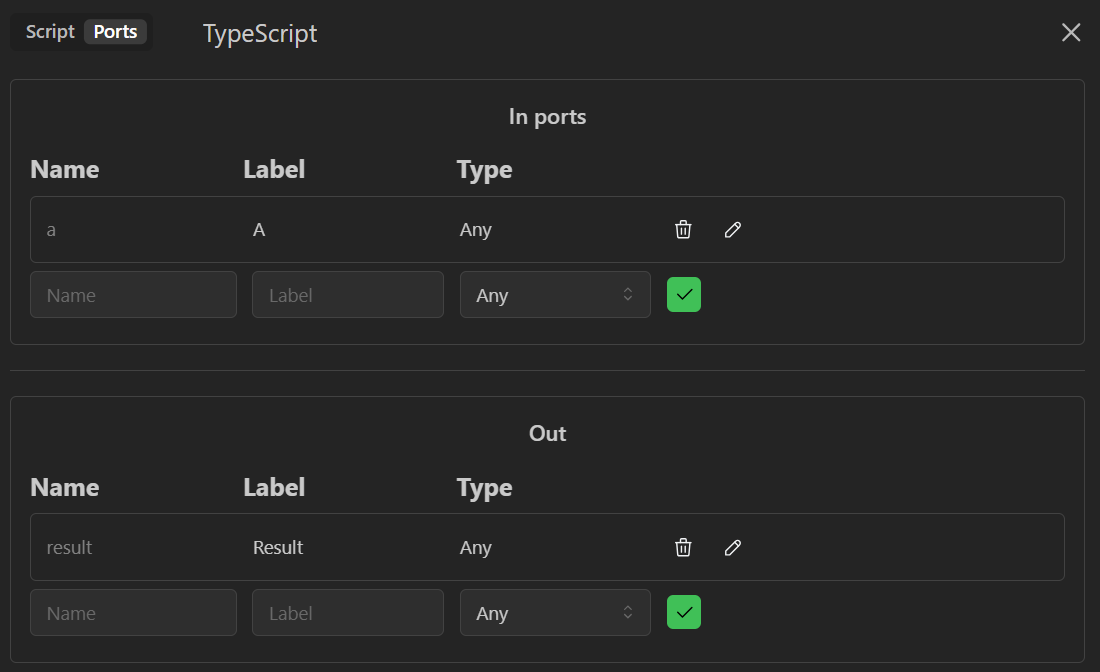Click the 'Result' label text

pyautogui.click(x=278, y=548)
